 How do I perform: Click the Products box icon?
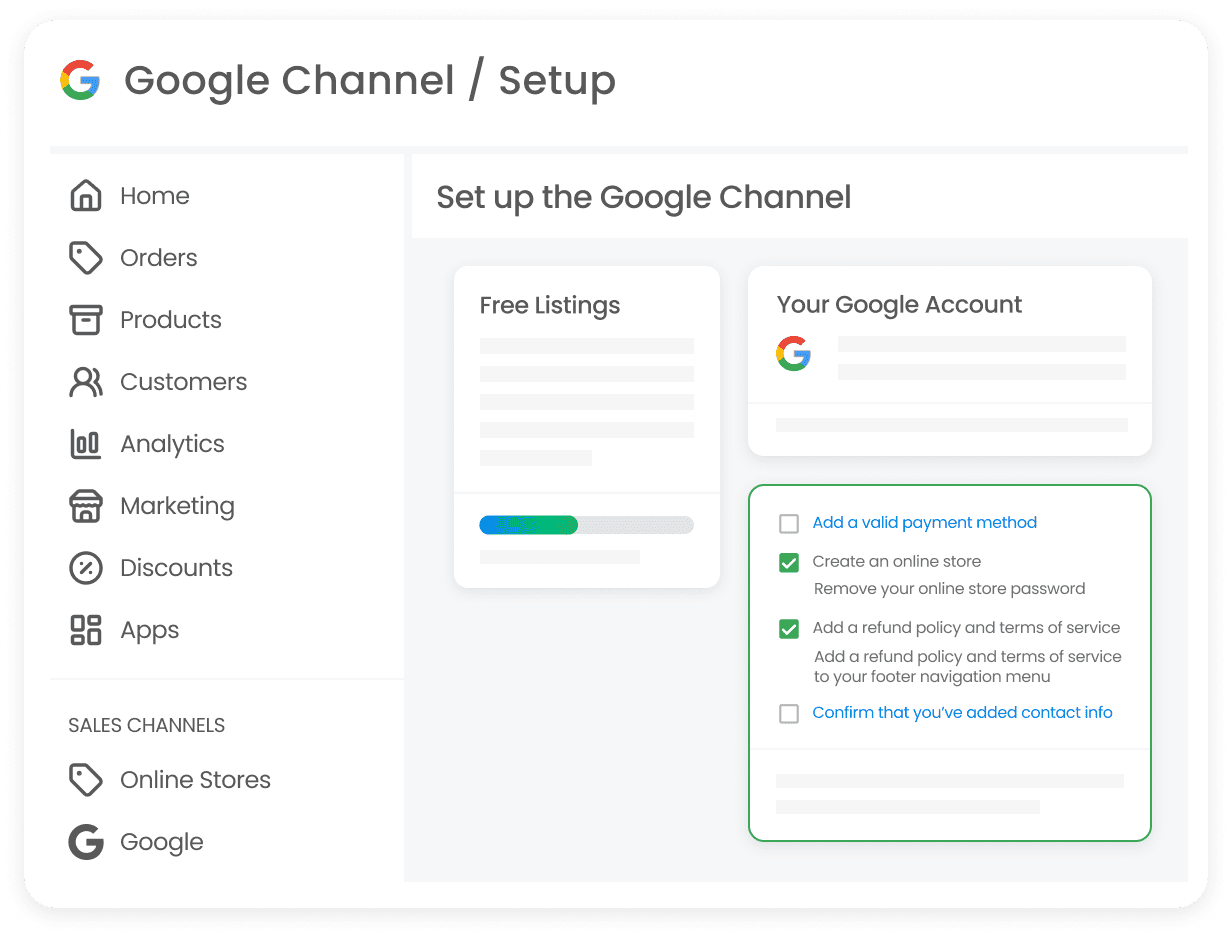click(86, 319)
